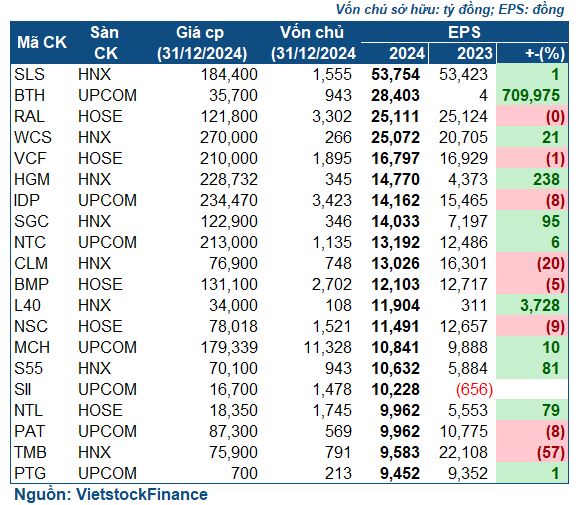
Task: Click the MCH equity value 11,328
Action: 327,347
